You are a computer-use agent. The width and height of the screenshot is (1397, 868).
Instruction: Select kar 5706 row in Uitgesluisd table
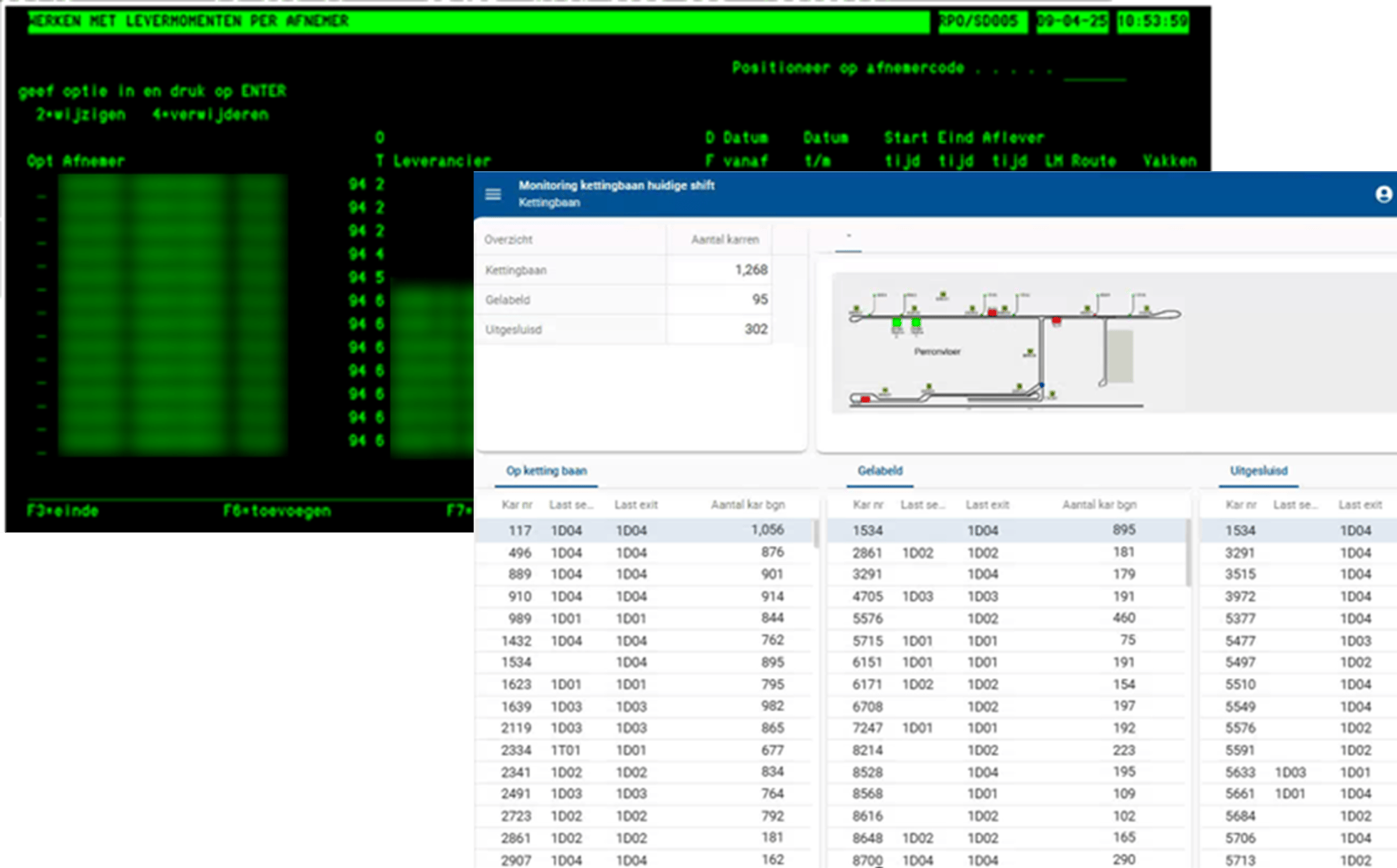click(x=1299, y=838)
